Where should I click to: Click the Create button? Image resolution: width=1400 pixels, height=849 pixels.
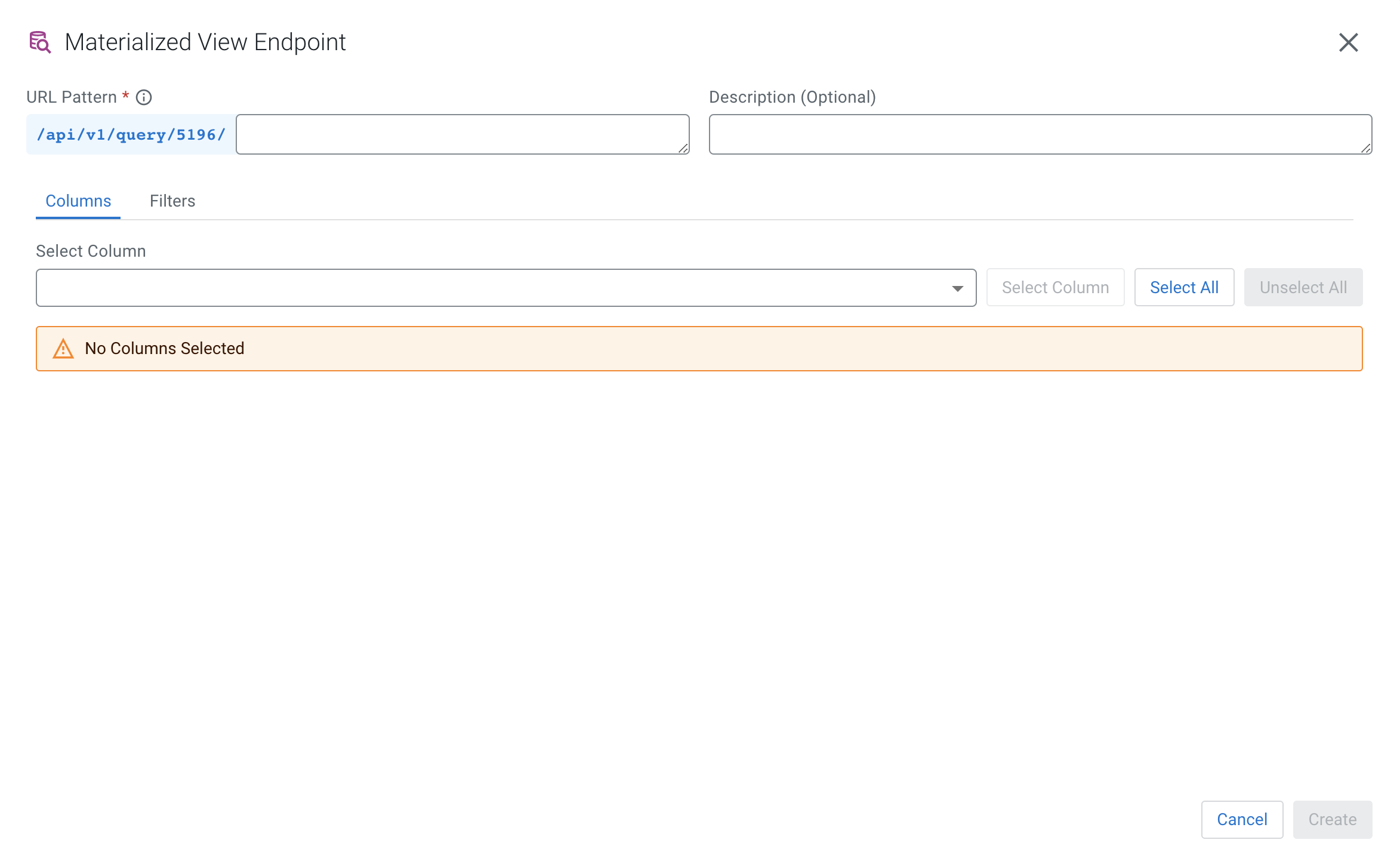1332,820
